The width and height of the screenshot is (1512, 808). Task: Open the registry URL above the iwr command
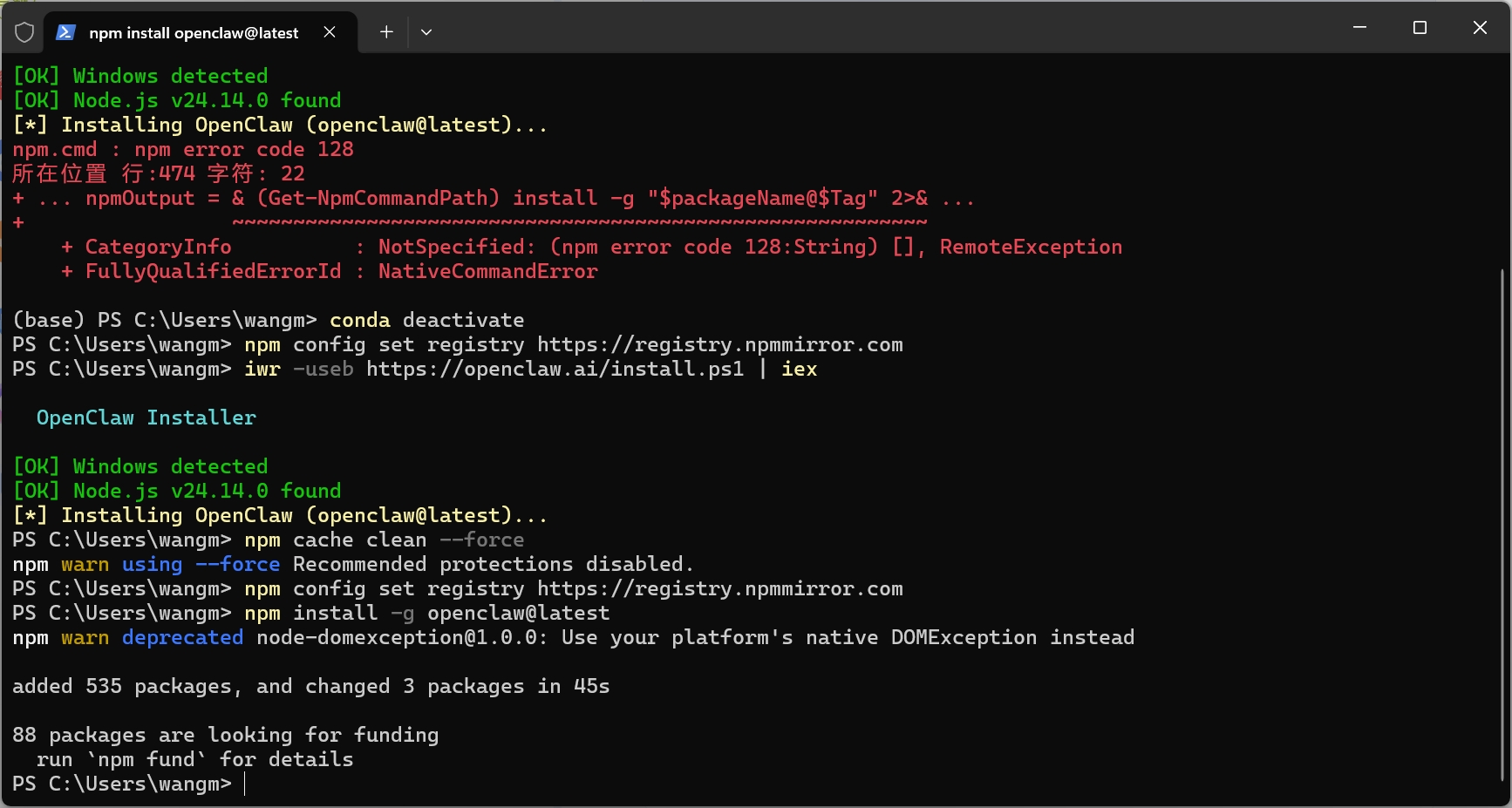[719, 345]
